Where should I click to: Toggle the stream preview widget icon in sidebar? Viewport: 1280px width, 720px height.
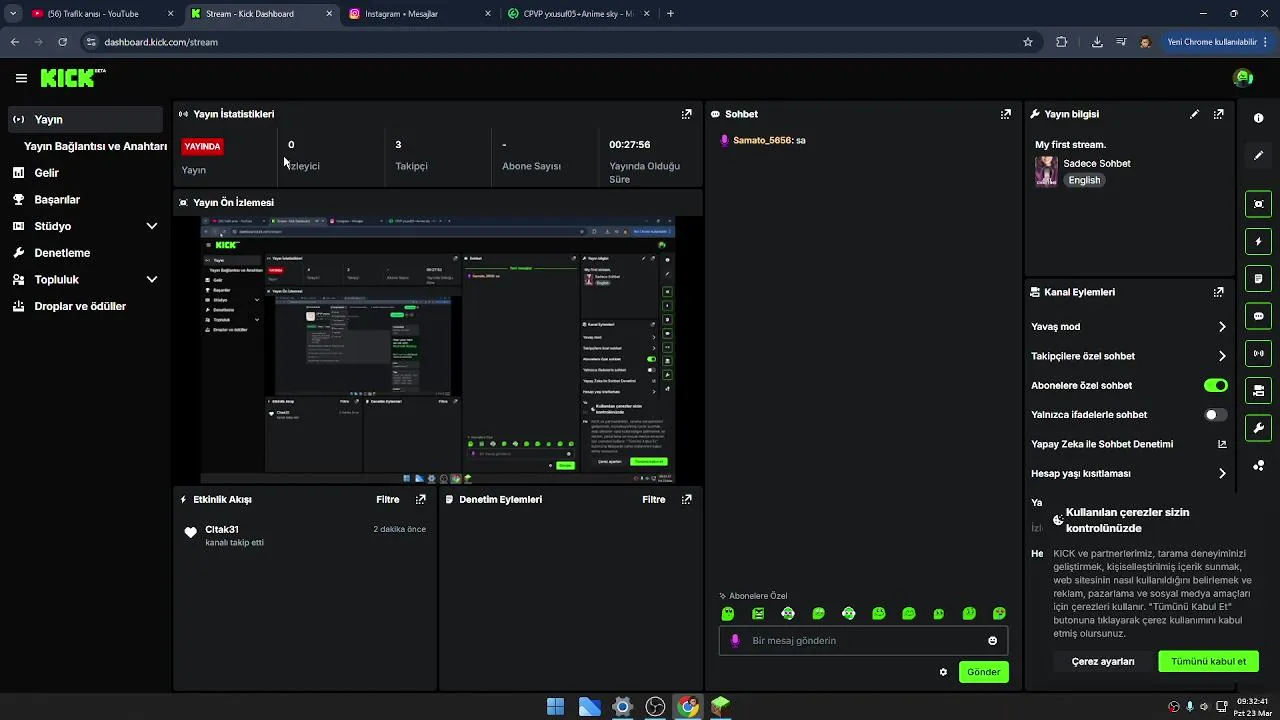tap(1258, 204)
